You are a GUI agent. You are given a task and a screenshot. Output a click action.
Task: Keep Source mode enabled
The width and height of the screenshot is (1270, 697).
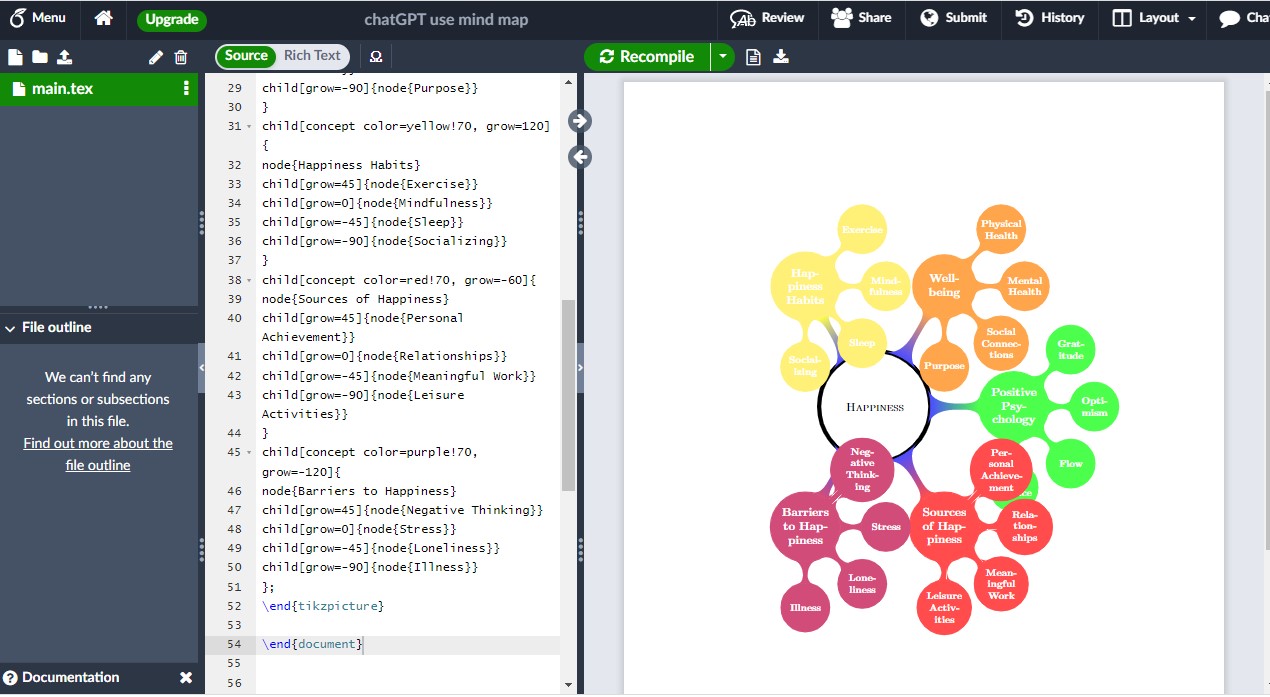(x=245, y=56)
